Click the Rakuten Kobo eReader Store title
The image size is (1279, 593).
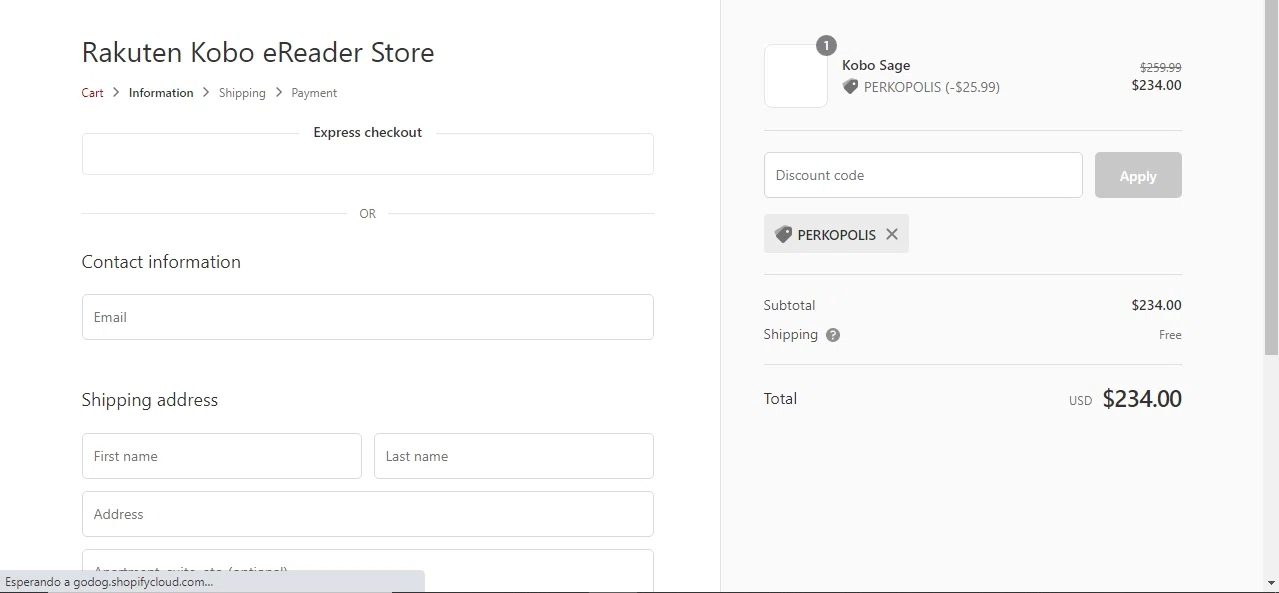click(x=258, y=52)
